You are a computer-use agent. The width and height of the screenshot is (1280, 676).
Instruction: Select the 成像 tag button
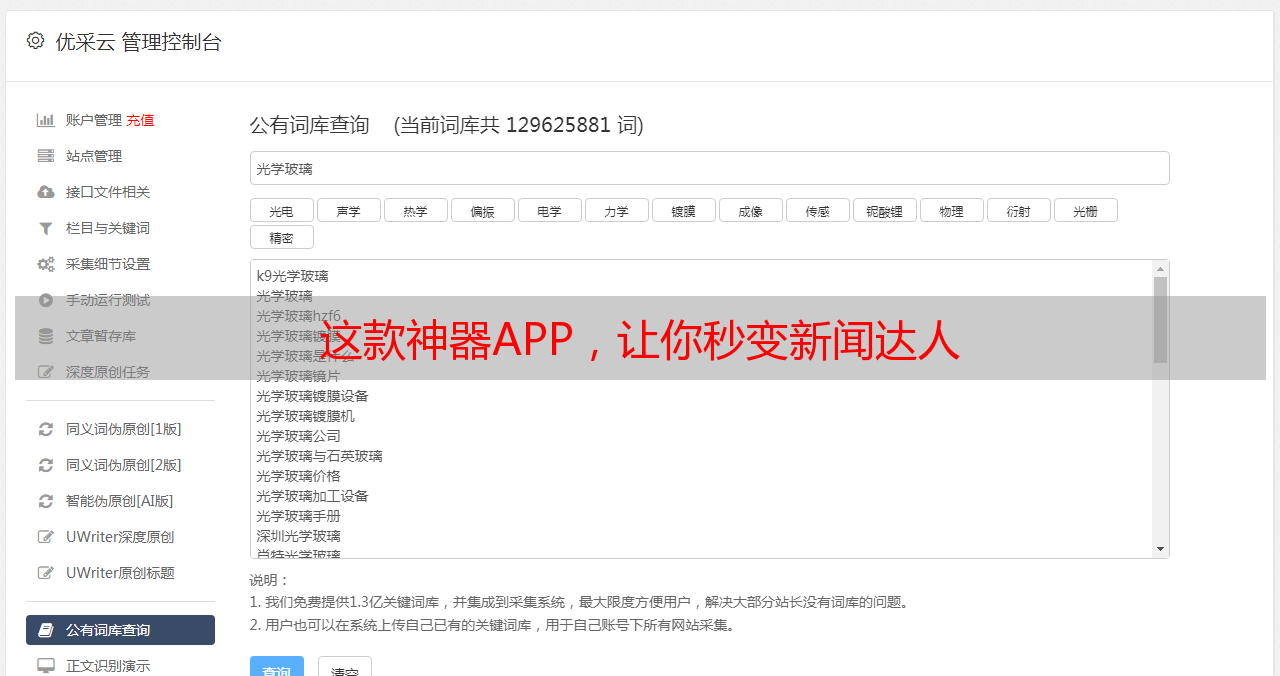tap(751, 210)
